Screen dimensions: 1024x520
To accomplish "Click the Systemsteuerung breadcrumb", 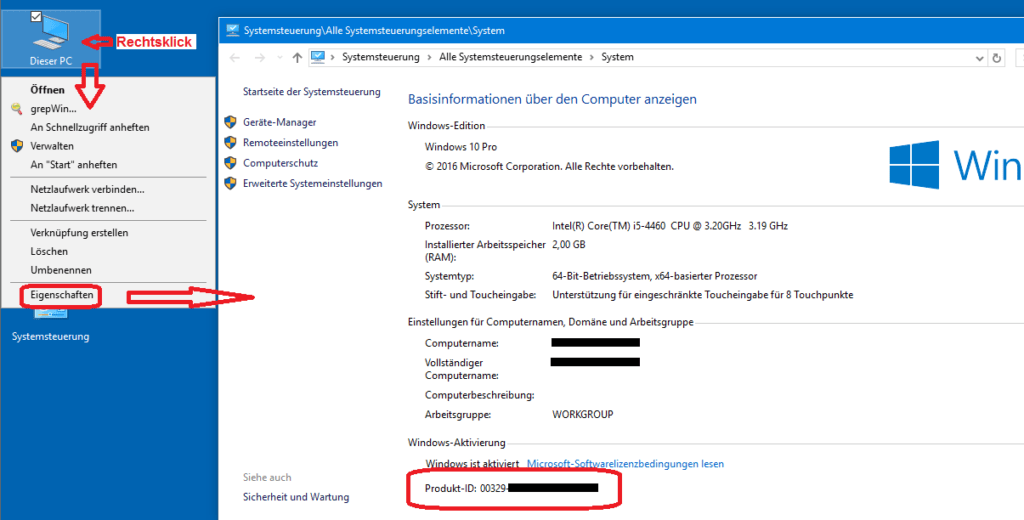I will tap(381, 57).
